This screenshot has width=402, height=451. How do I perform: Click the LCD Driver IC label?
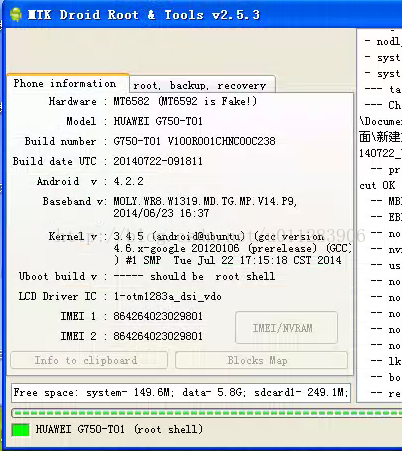[58, 296]
